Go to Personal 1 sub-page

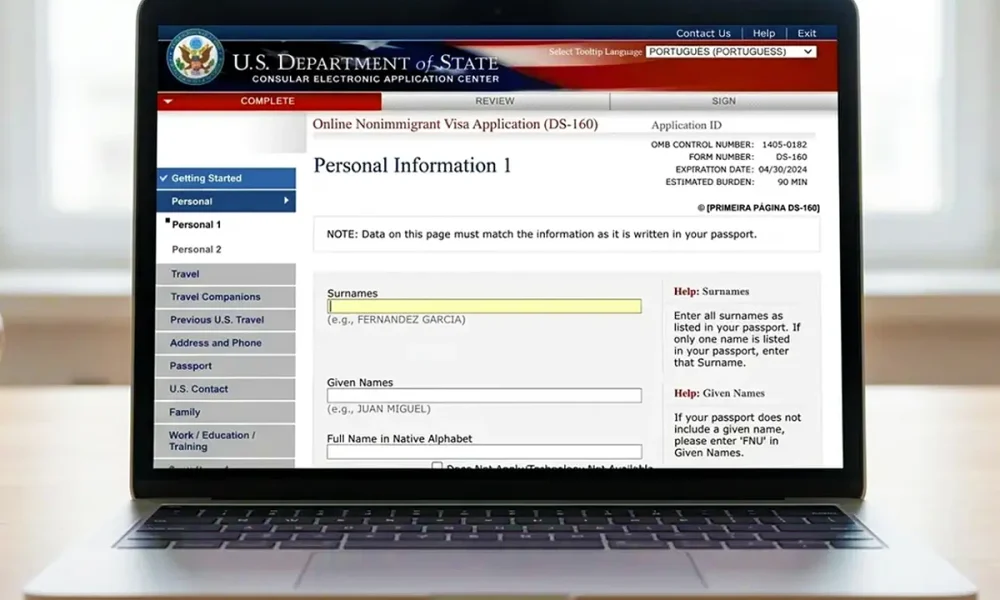coord(196,224)
